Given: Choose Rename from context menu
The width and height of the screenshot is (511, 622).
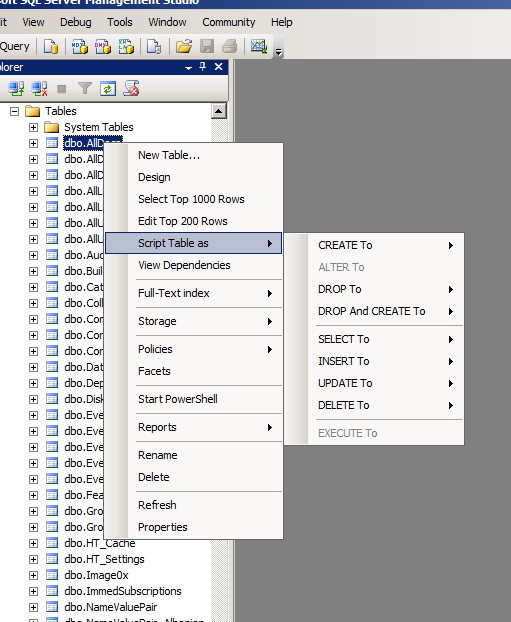Looking at the screenshot, I should [x=194, y=455].
